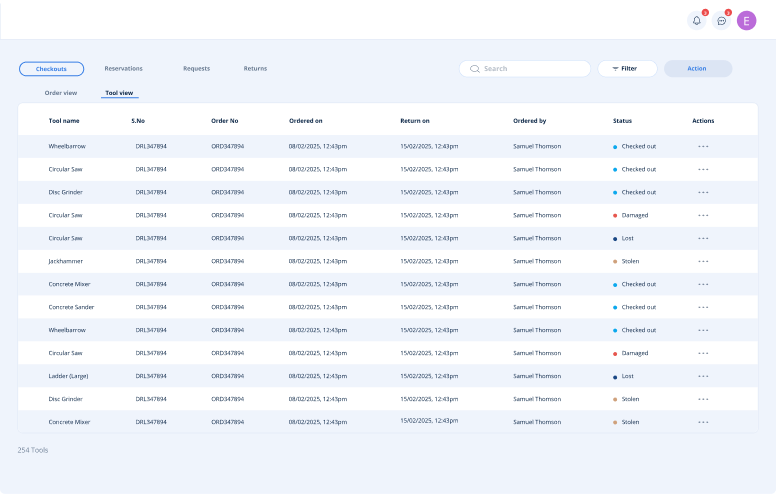
Task: Open the three-dot actions for the Concrete Sander row
Action: click(703, 307)
